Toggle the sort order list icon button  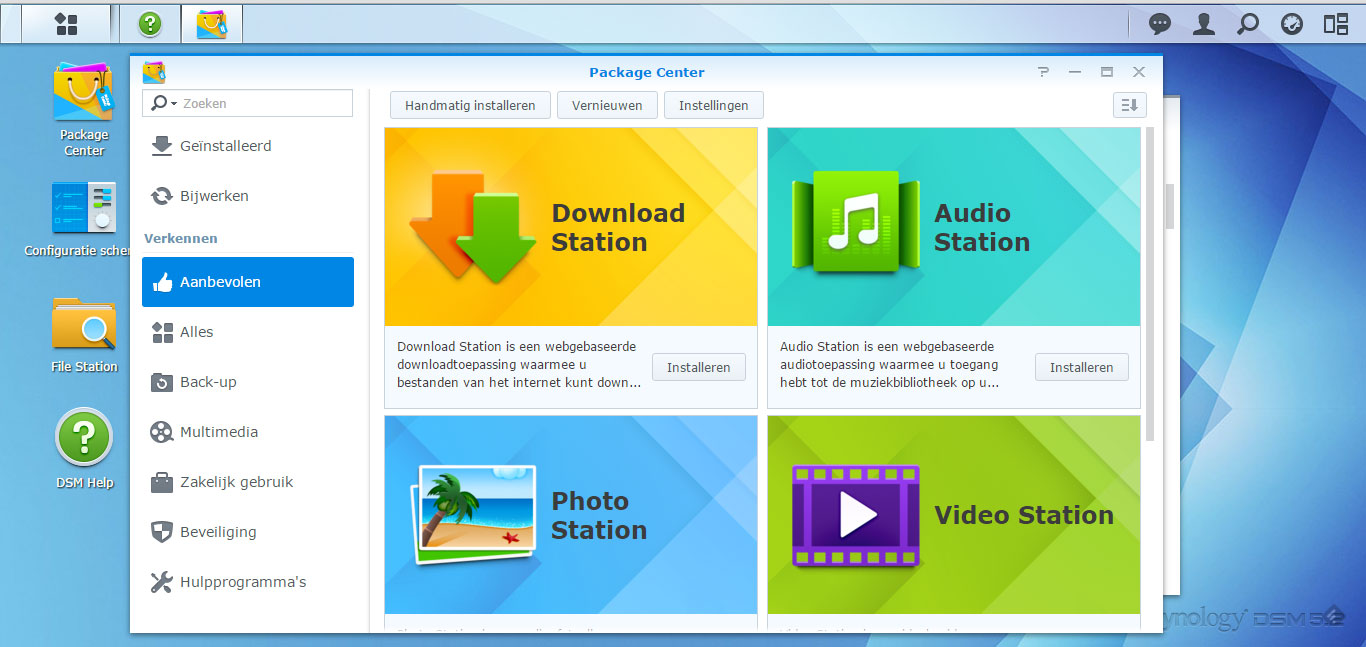1130,105
